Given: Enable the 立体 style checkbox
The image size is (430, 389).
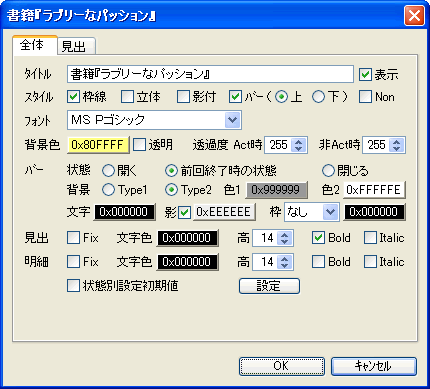Looking at the screenshot, I should tap(127, 97).
